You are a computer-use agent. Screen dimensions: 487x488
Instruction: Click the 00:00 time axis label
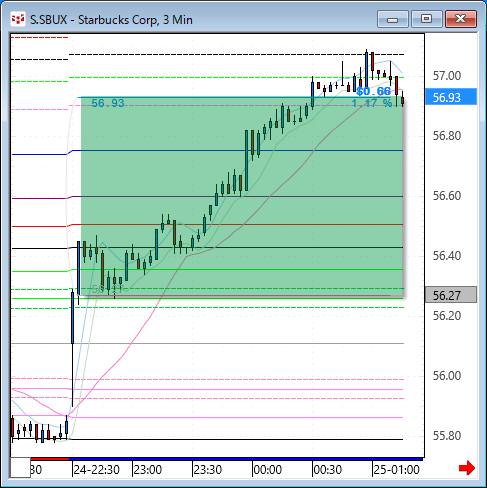point(268,470)
